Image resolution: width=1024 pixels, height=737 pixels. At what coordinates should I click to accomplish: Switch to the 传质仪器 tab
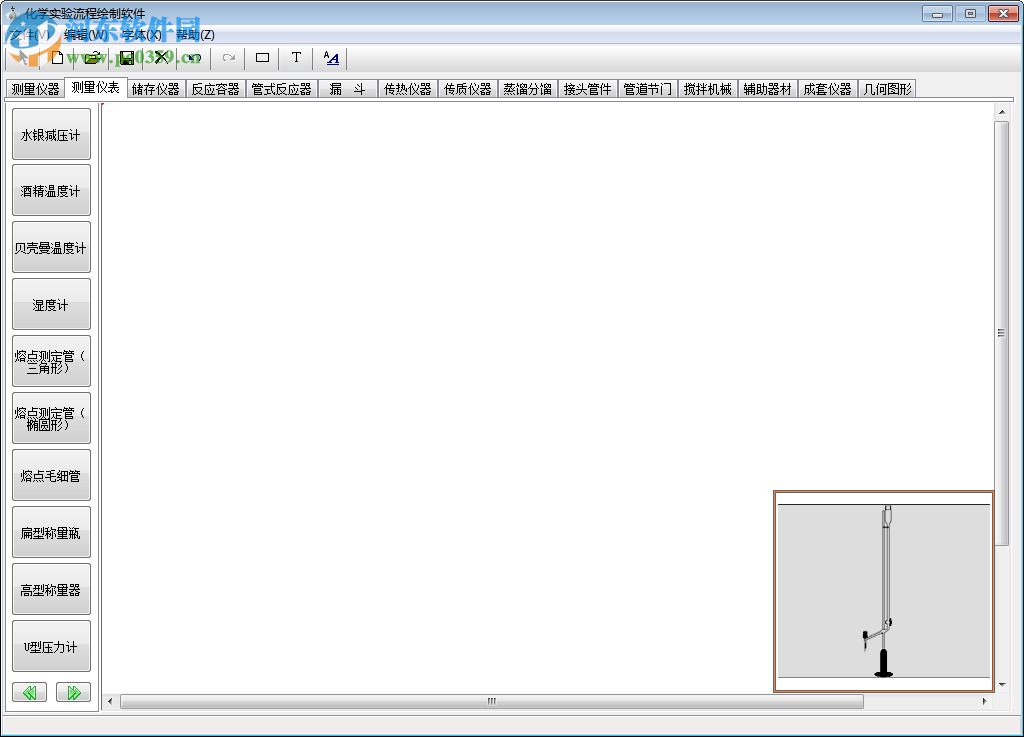pyautogui.click(x=468, y=89)
